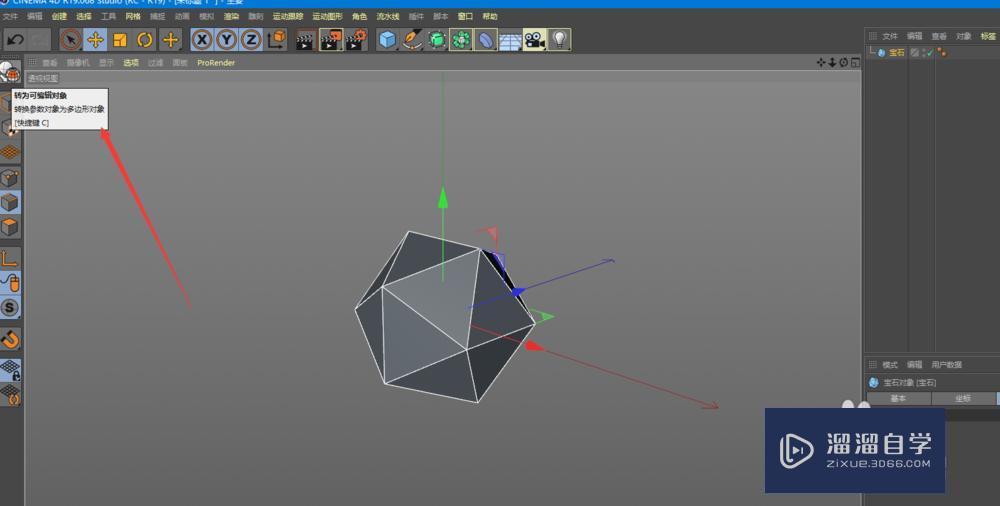
Task: Open Object Manager 文件 menu
Action: pyautogui.click(x=890, y=36)
